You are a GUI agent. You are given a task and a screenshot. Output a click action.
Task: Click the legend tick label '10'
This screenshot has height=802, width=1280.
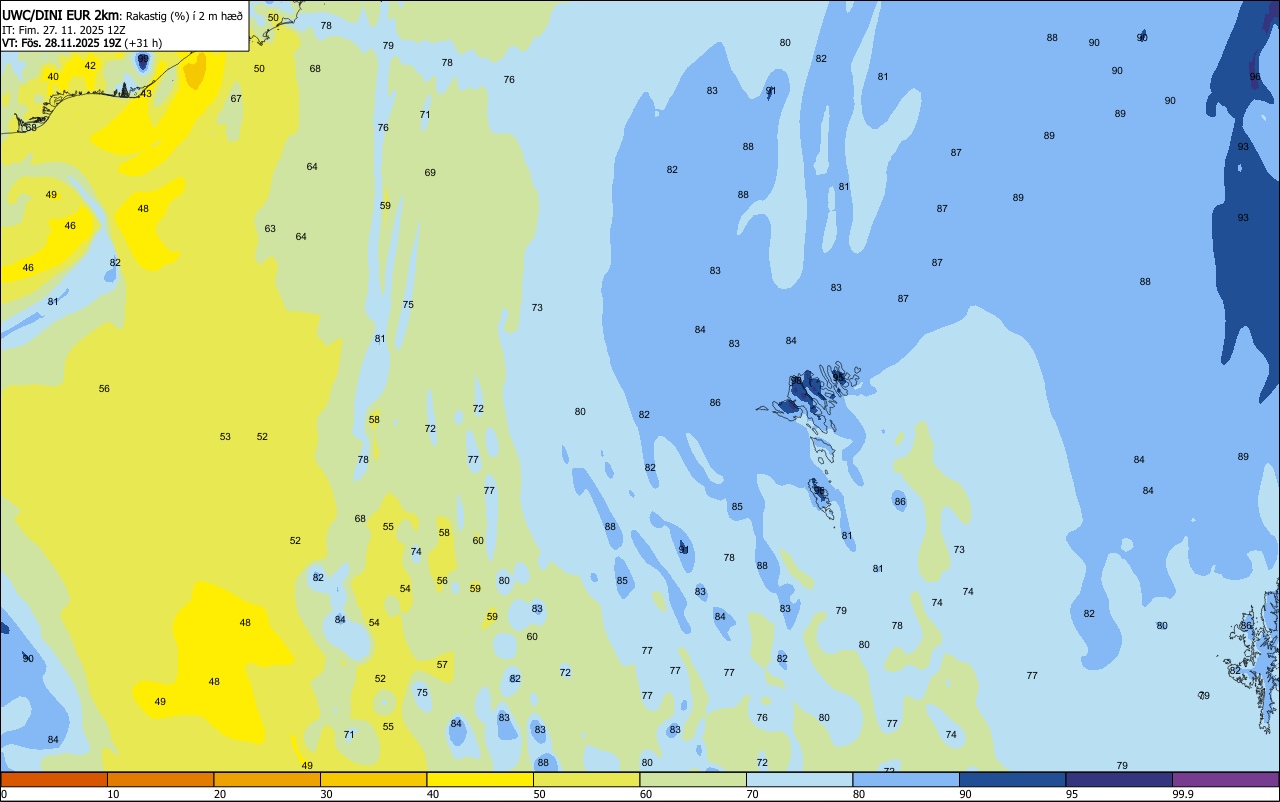coord(113,794)
